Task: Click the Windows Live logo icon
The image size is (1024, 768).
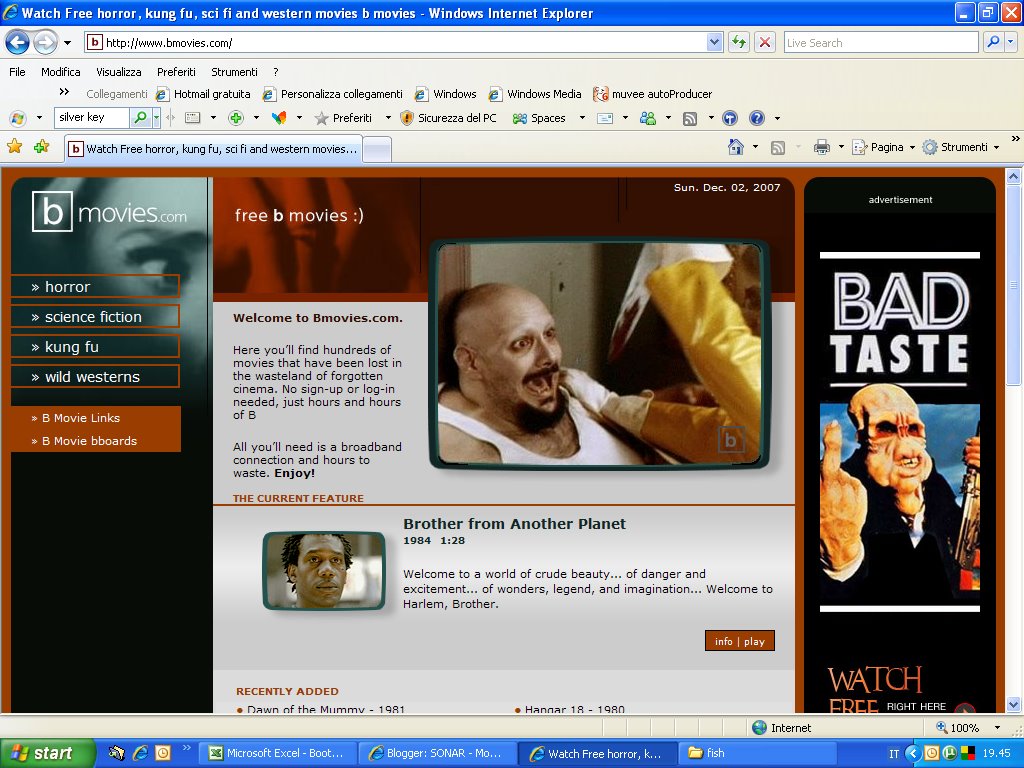Action: tap(18, 118)
